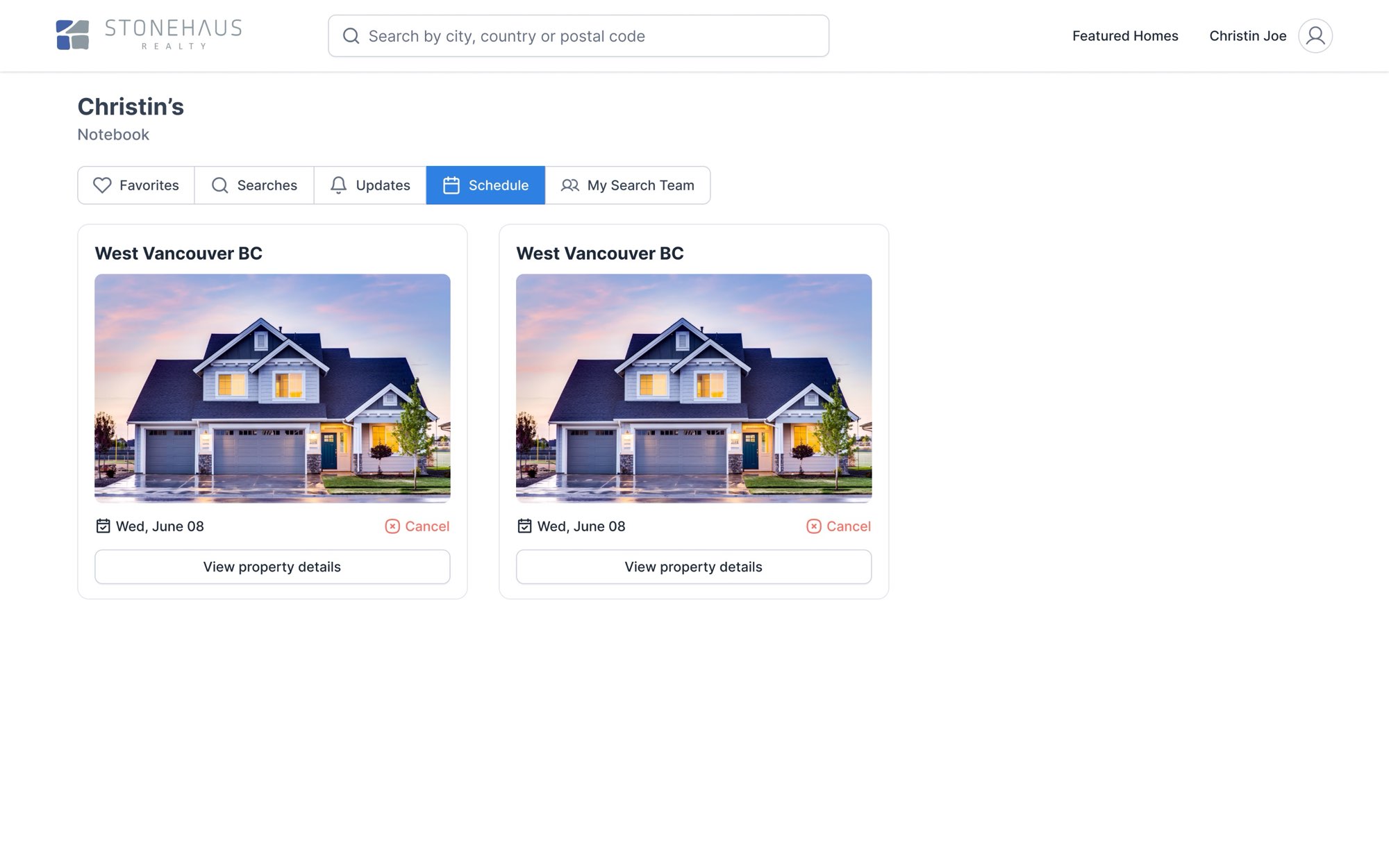Cancel the first scheduled viewing
The image size is (1389, 868).
(x=417, y=526)
